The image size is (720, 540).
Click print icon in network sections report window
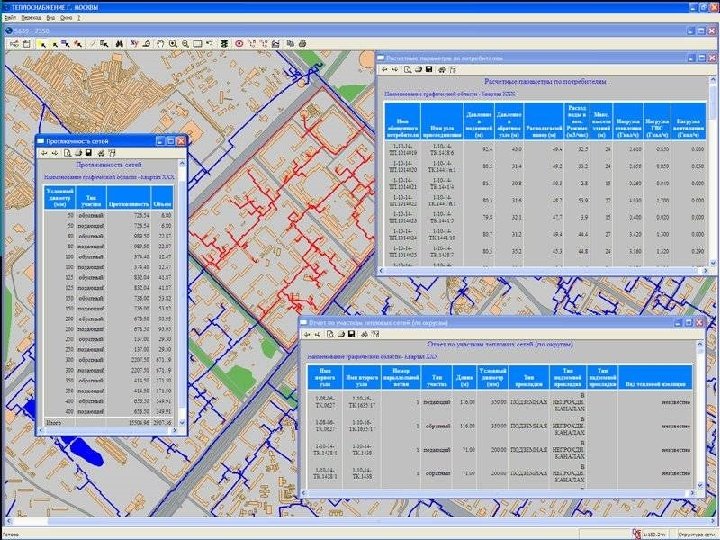coord(341,334)
